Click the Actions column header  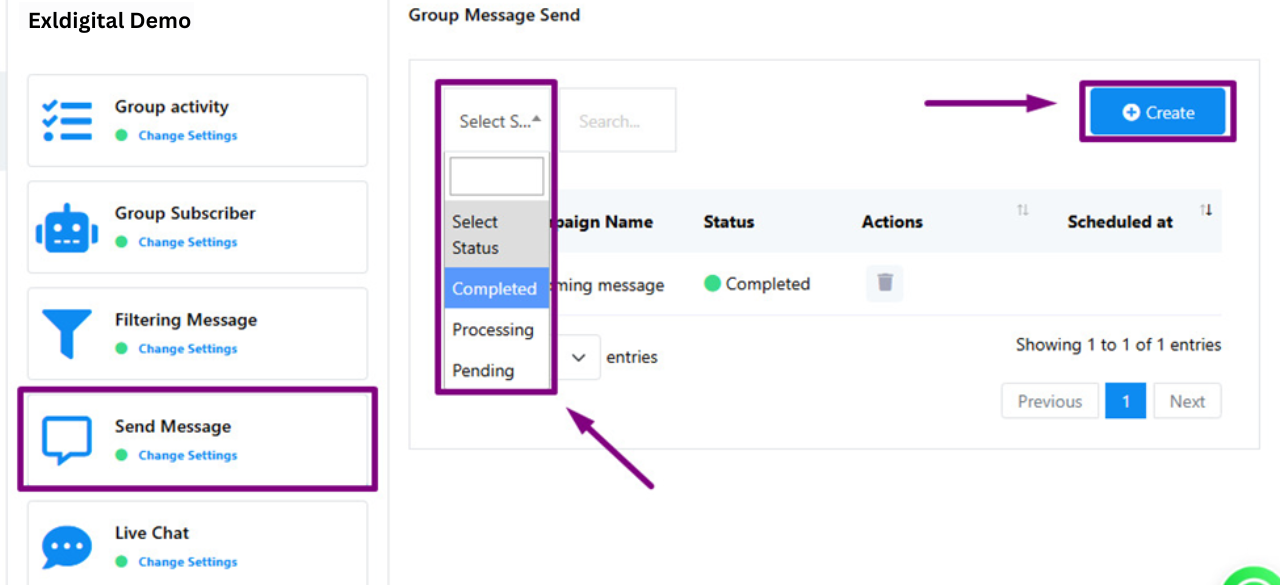tap(892, 222)
